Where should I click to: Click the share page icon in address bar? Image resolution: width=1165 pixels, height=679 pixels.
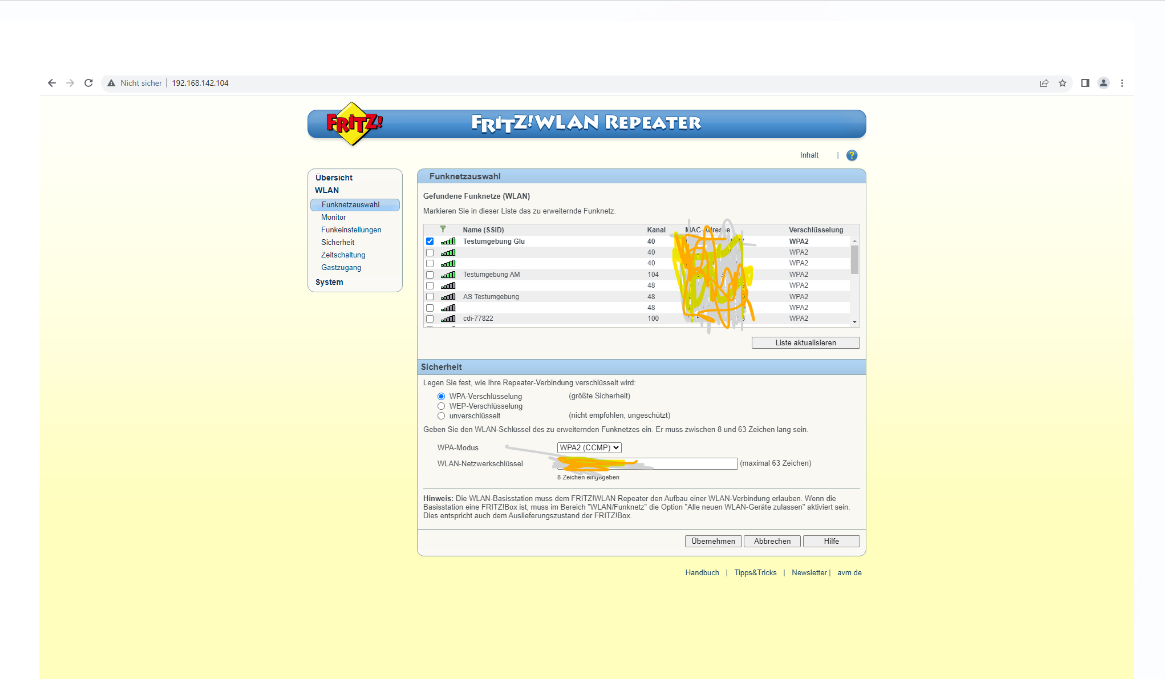tap(1044, 83)
